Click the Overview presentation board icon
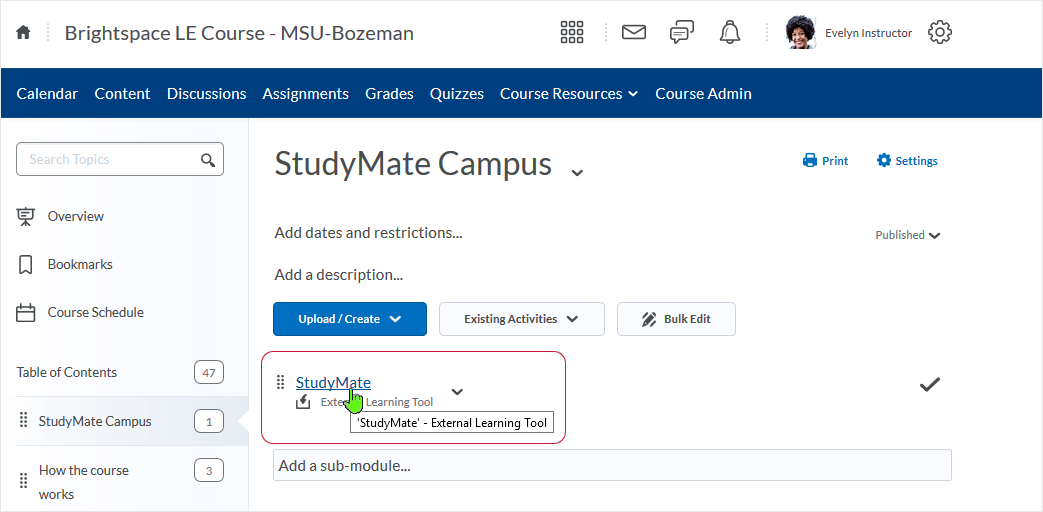Image resolution: width=1043 pixels, height=512 pixels. (25, 216)
